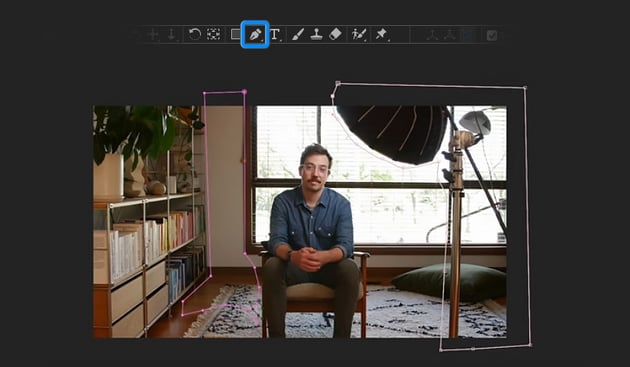The width and height of the screenshot is (630, 367).
Task: Click top-right vertex of white mask path
Action: [525, 87]
